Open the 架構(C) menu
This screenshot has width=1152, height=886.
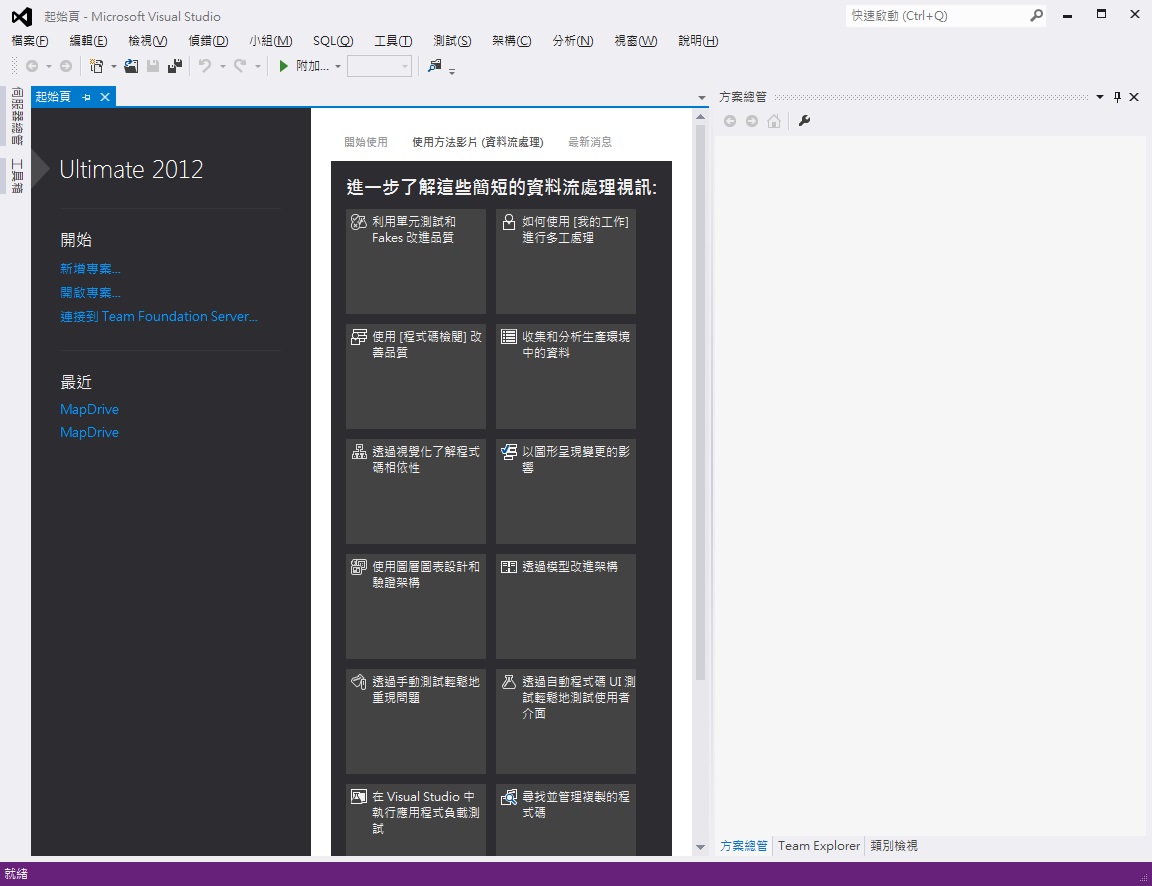[x=511, y=41]
